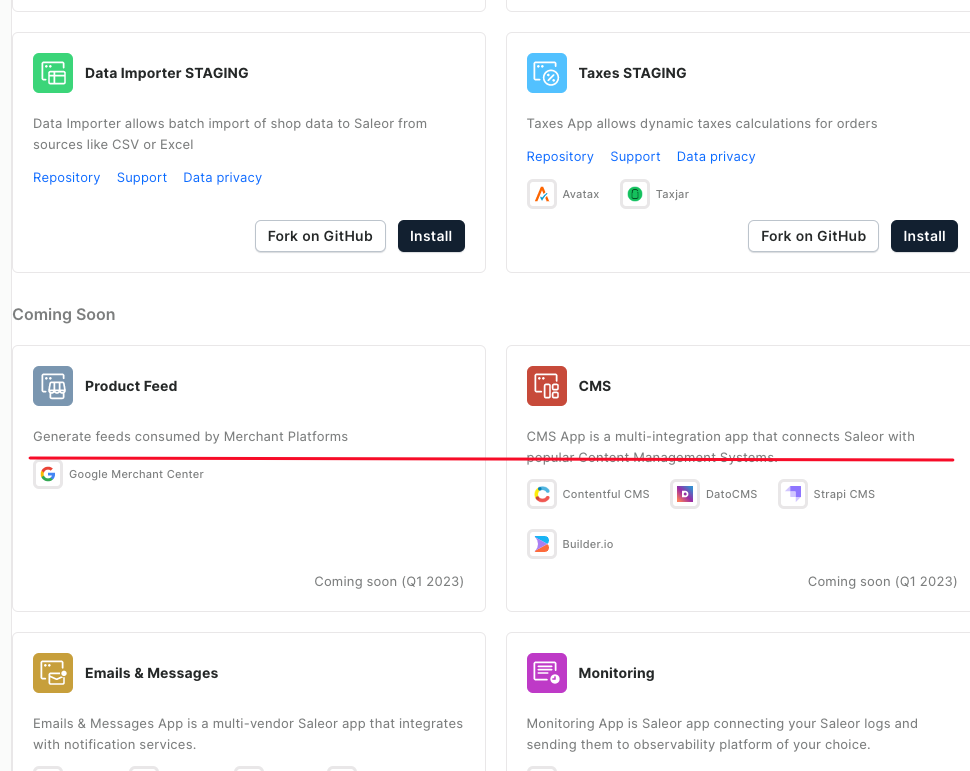The width and height of the screenshot is (970, 771).
Task: Click the Contentful CMS integration icon
Action: coord(541,493)
